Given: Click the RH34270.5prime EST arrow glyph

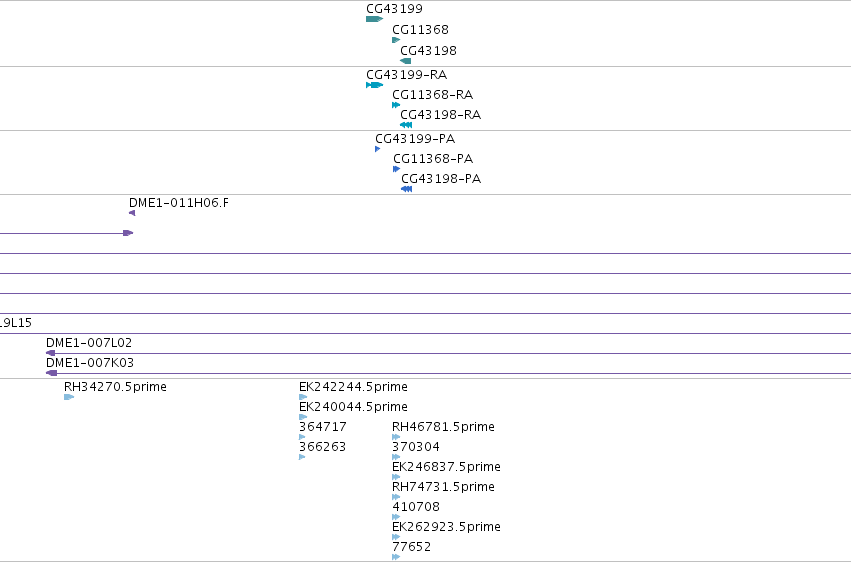Looking at the screenshot, I should [69, 397].
